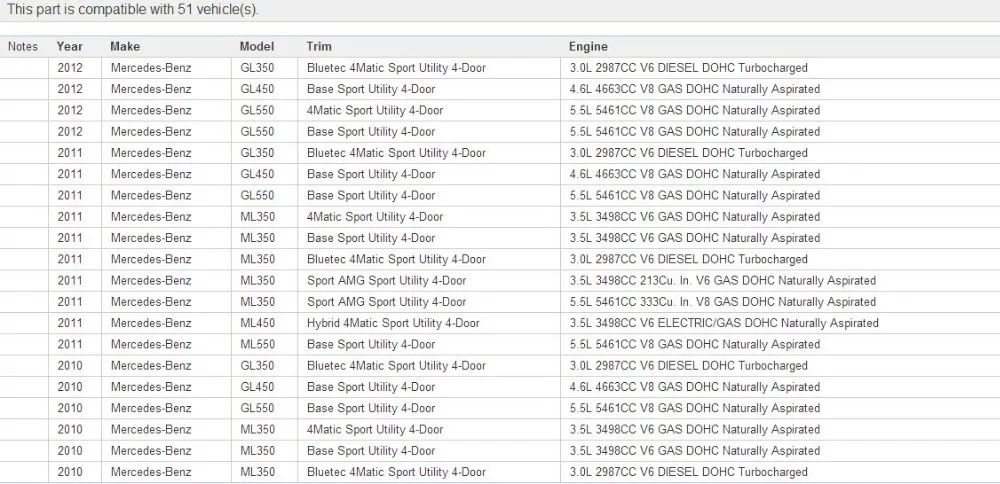
Task: Click the 2012 GL550 4Matic trim cell
Action: click(429, 110)
